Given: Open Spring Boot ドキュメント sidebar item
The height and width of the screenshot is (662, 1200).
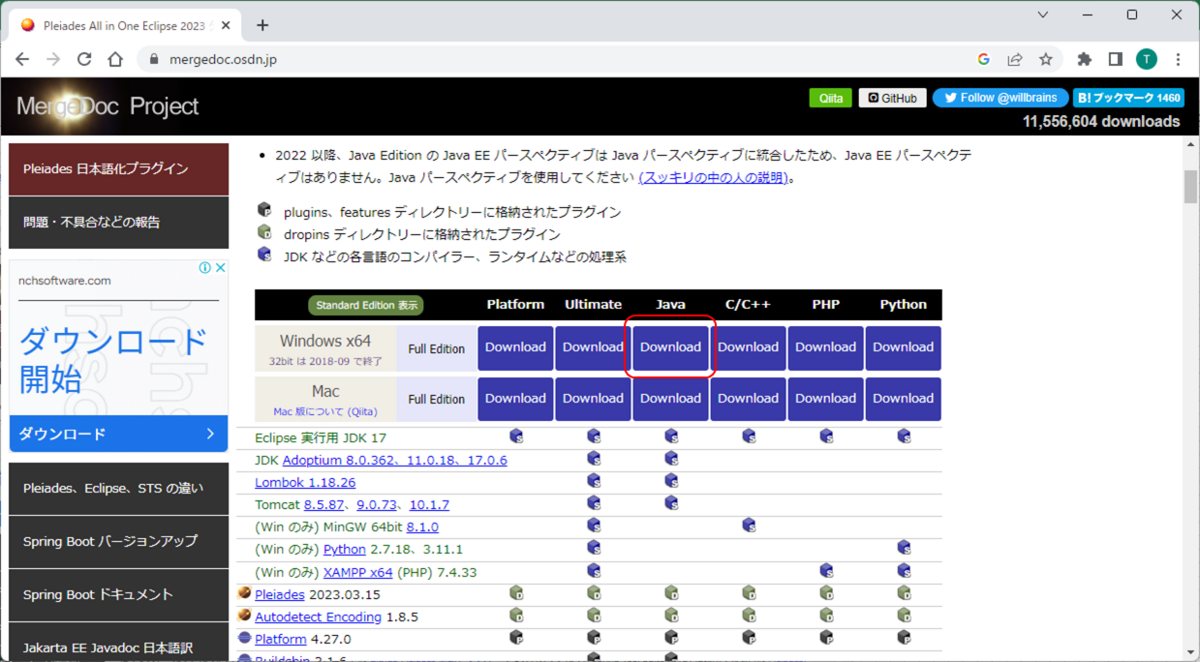Looking at the screenshot, I should tap(118, 594).
